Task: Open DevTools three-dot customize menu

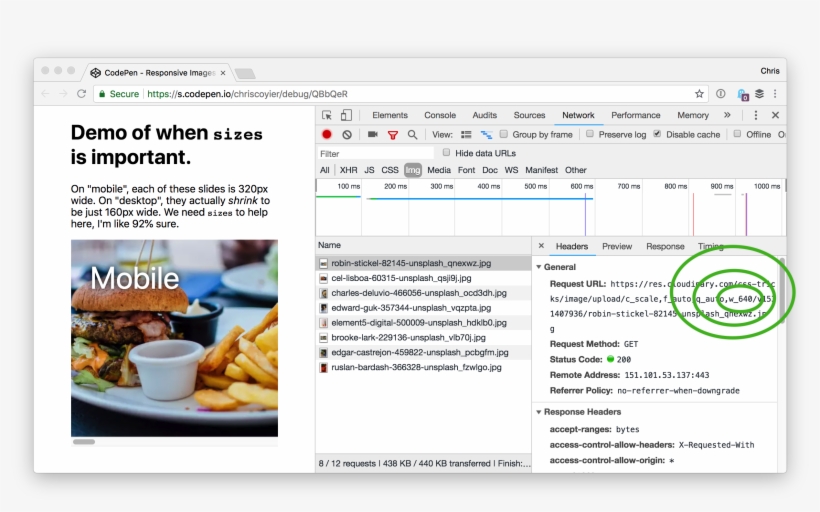Action: click(756, 115)
